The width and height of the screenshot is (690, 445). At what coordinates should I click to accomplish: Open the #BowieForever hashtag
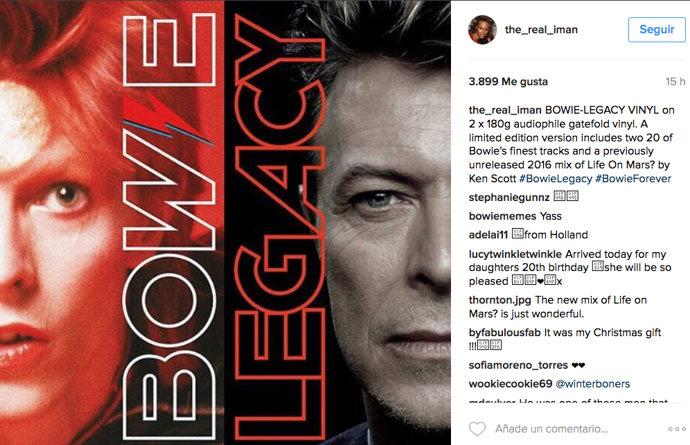(633, 179)
